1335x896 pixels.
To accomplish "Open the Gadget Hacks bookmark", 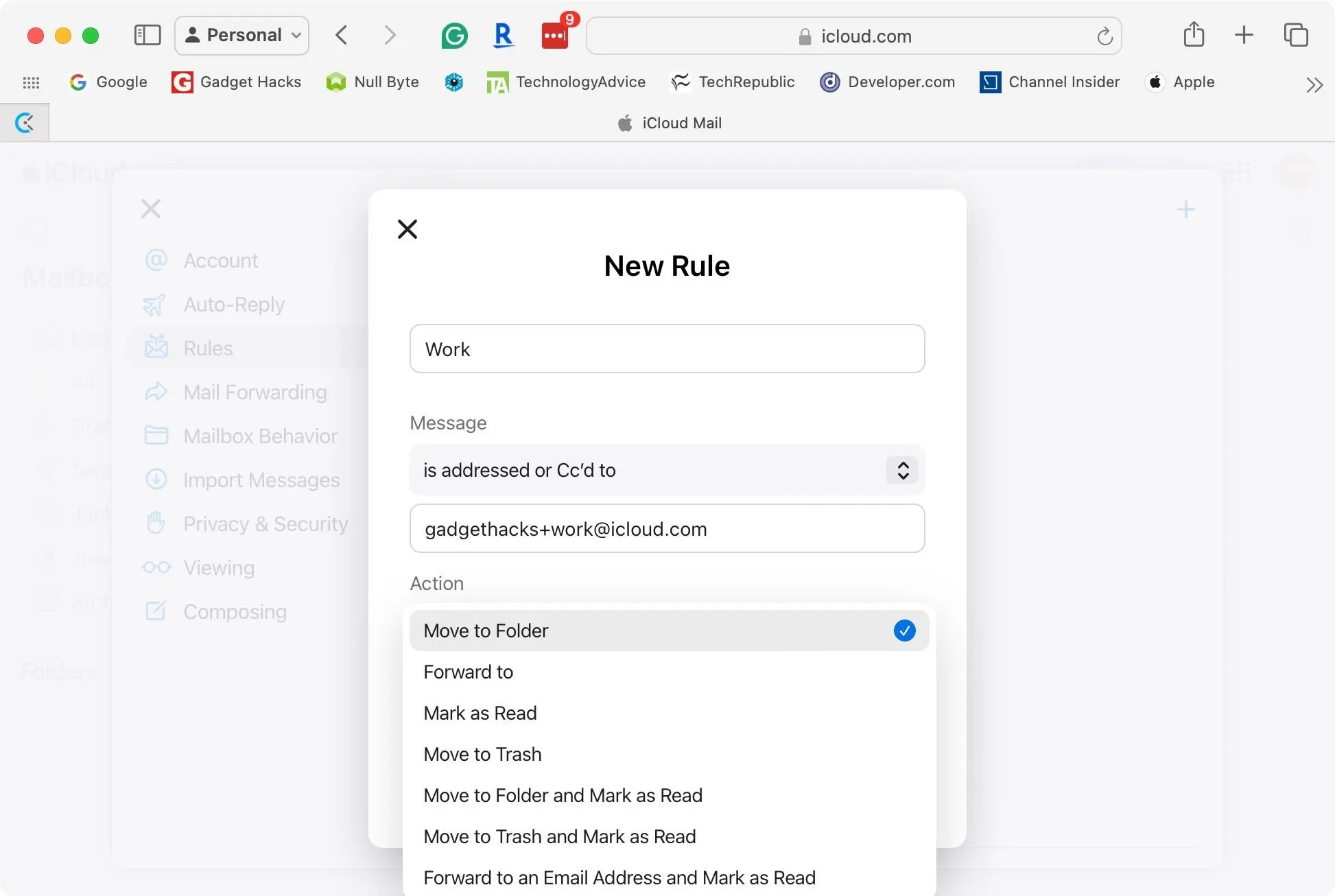I will pyautogui.click(x=236, y=82).
